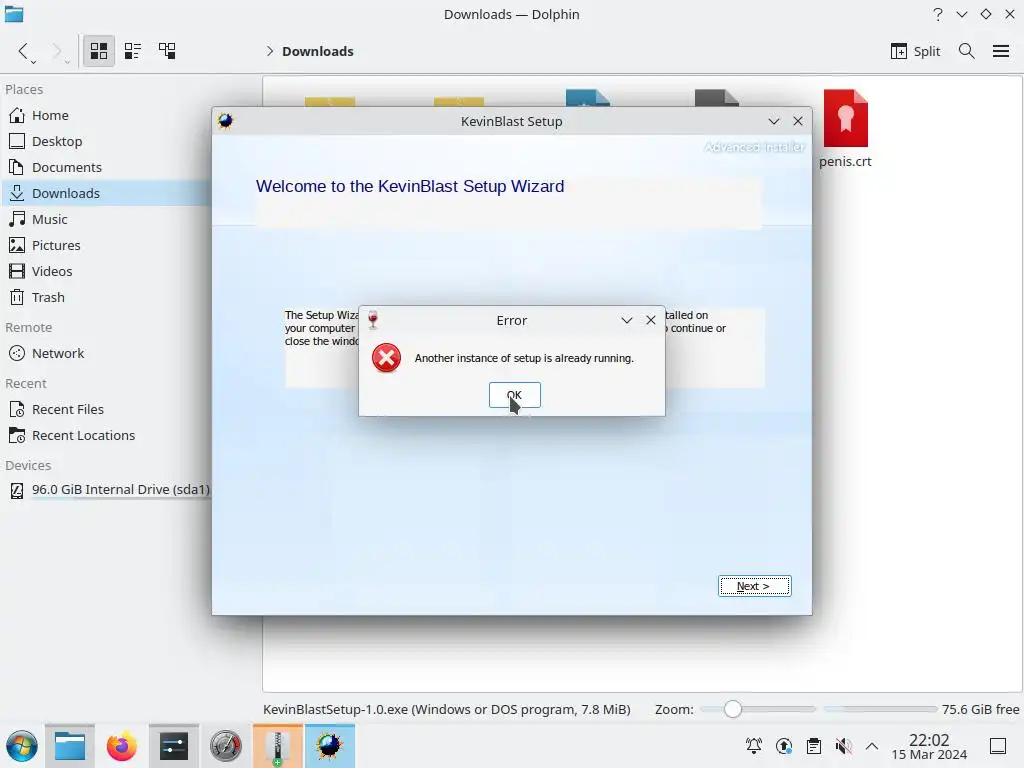Open Recent Locations in sidebar
The width and height of the screenshot is (1024, 768).
(104, 436)
